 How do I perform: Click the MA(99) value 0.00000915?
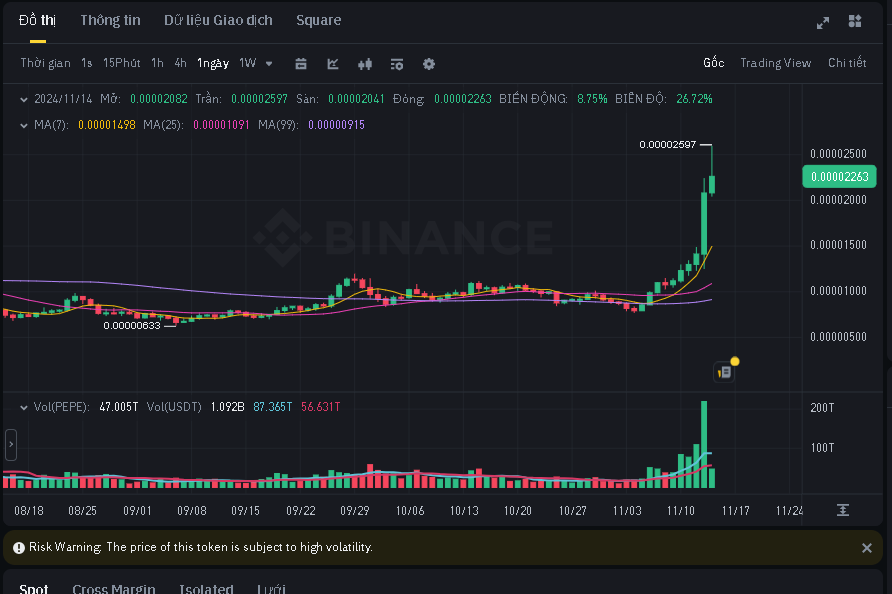336,125
